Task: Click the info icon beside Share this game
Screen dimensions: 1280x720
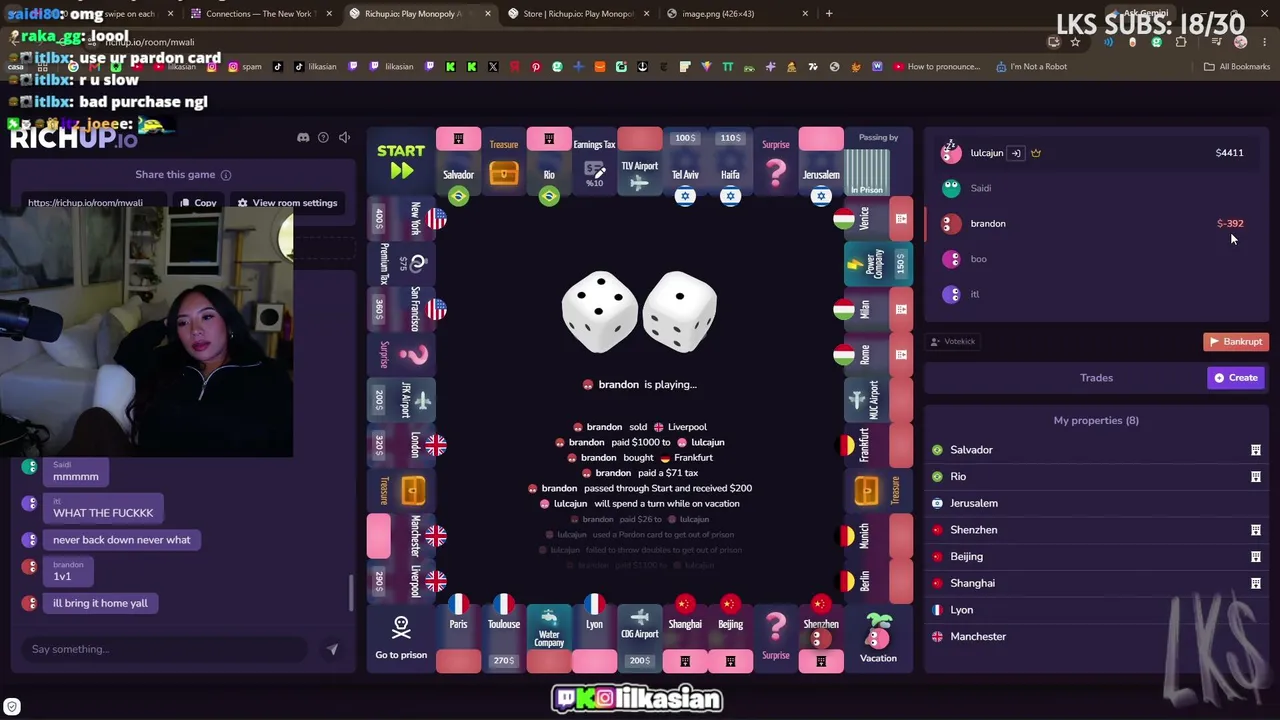Action: click(226, 175)
